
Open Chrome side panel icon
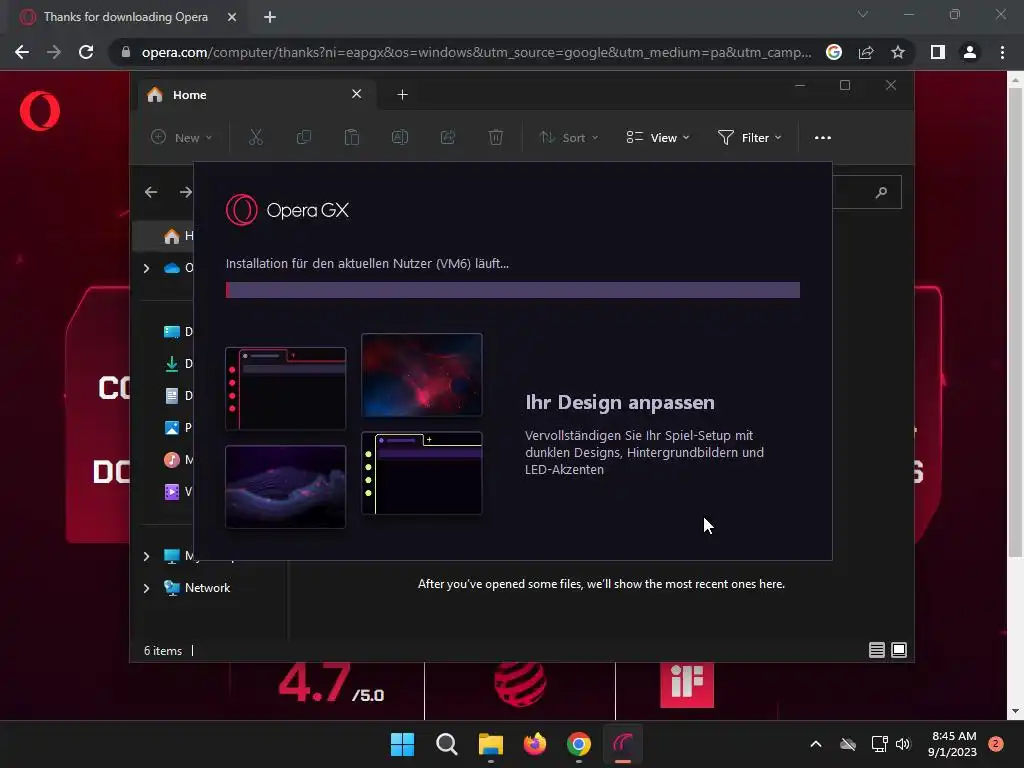coord(938,52)
